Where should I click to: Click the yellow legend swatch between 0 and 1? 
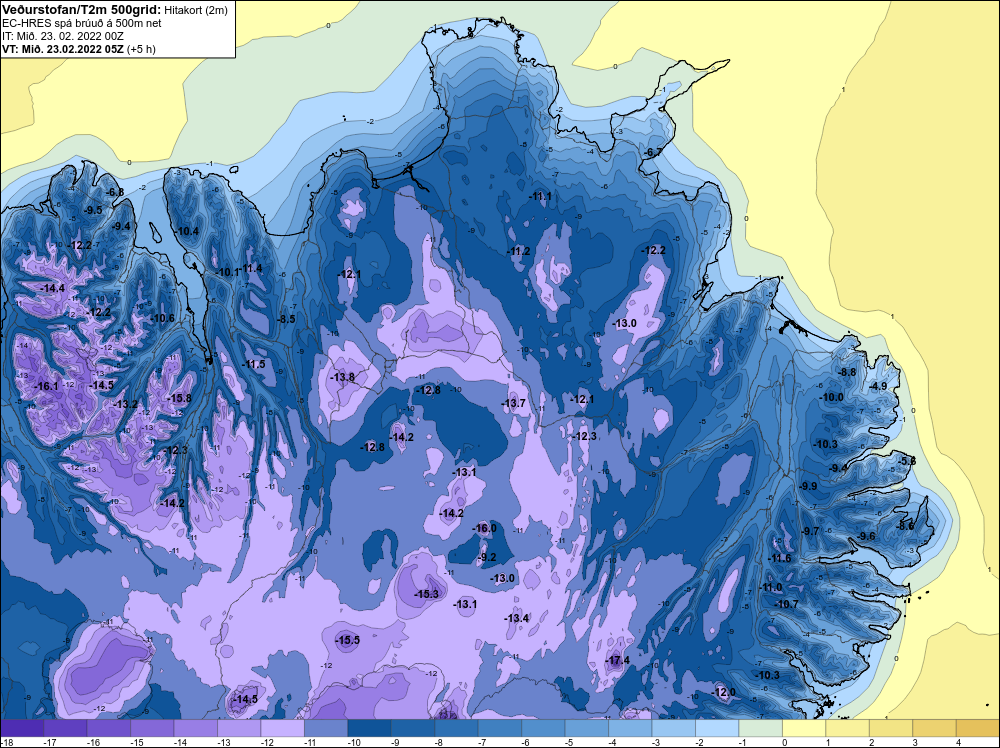click(x=804, y=728)
